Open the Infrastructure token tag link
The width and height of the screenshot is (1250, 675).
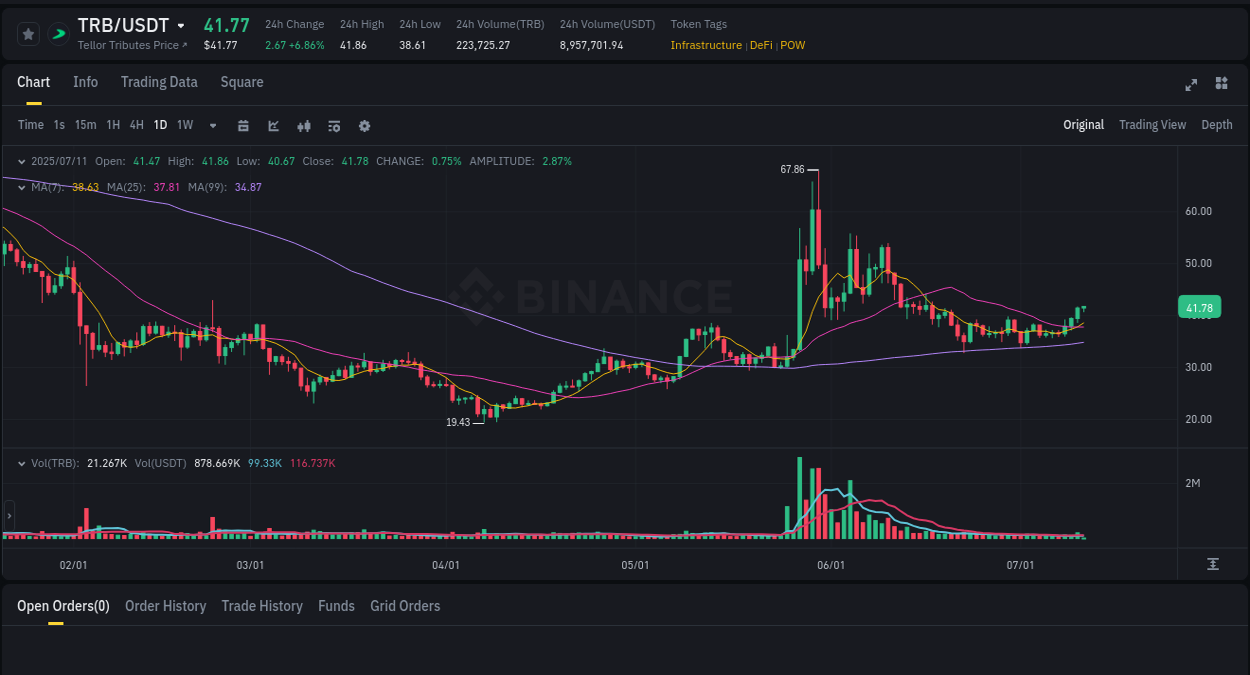click(x=705, y=45)
